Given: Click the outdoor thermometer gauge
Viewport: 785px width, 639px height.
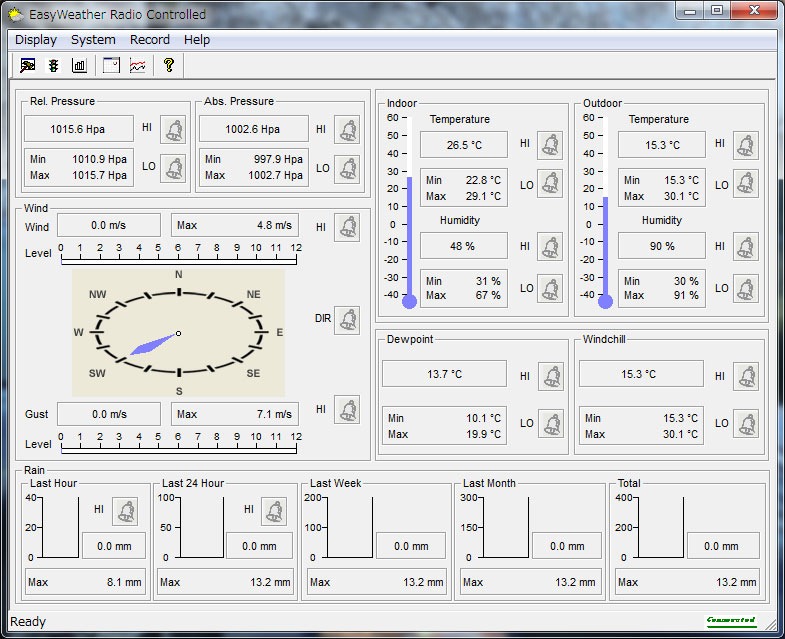Looking at the screenshot, I should (605, 212).
